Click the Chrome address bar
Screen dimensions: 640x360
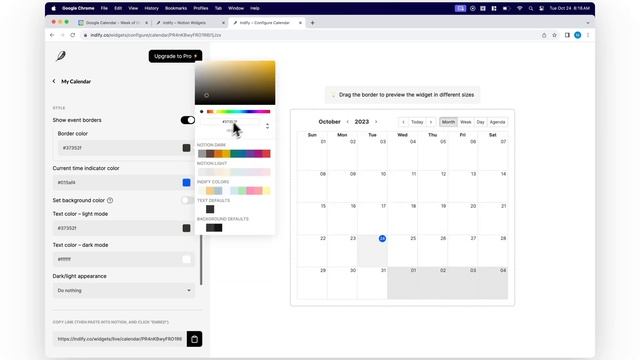[310, 35]
